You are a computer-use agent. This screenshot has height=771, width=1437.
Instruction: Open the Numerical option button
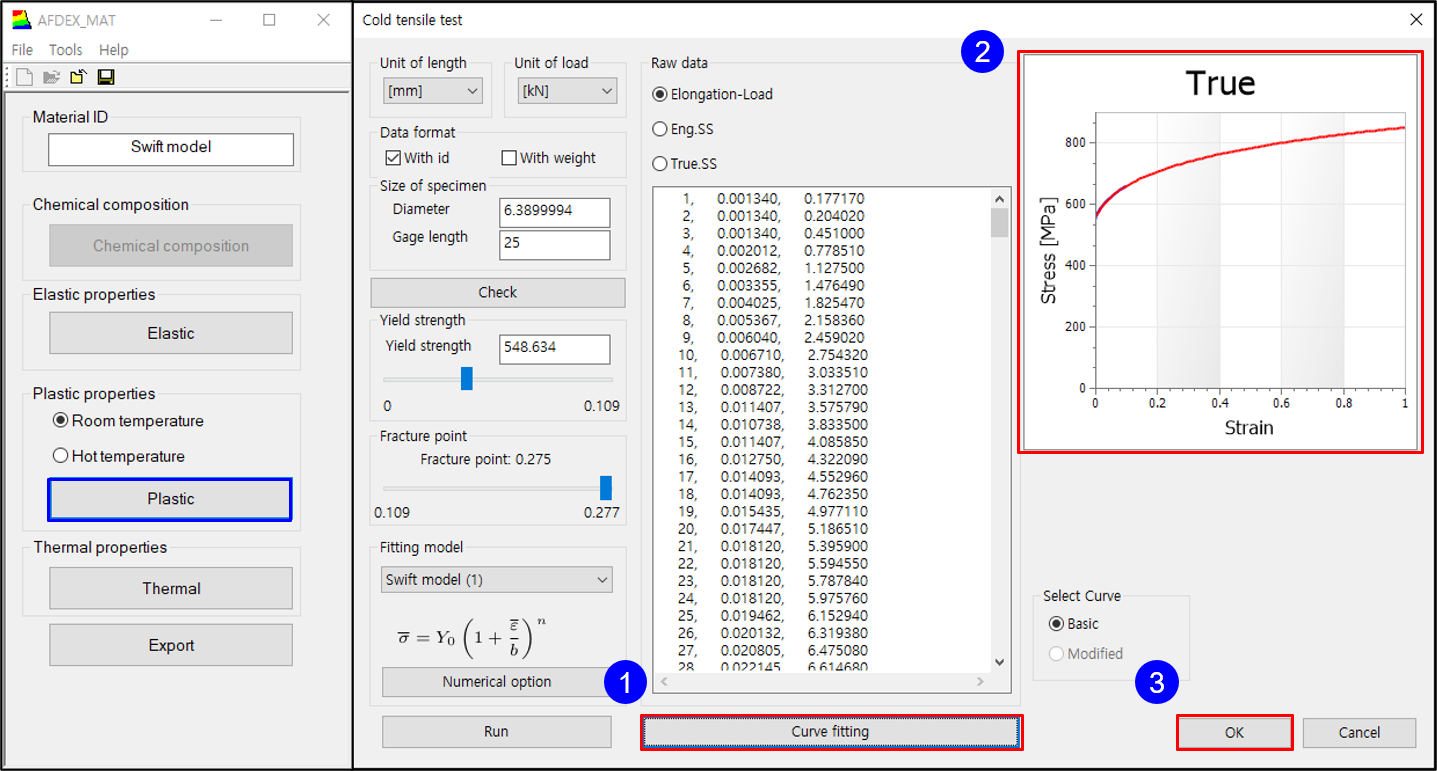497,682
